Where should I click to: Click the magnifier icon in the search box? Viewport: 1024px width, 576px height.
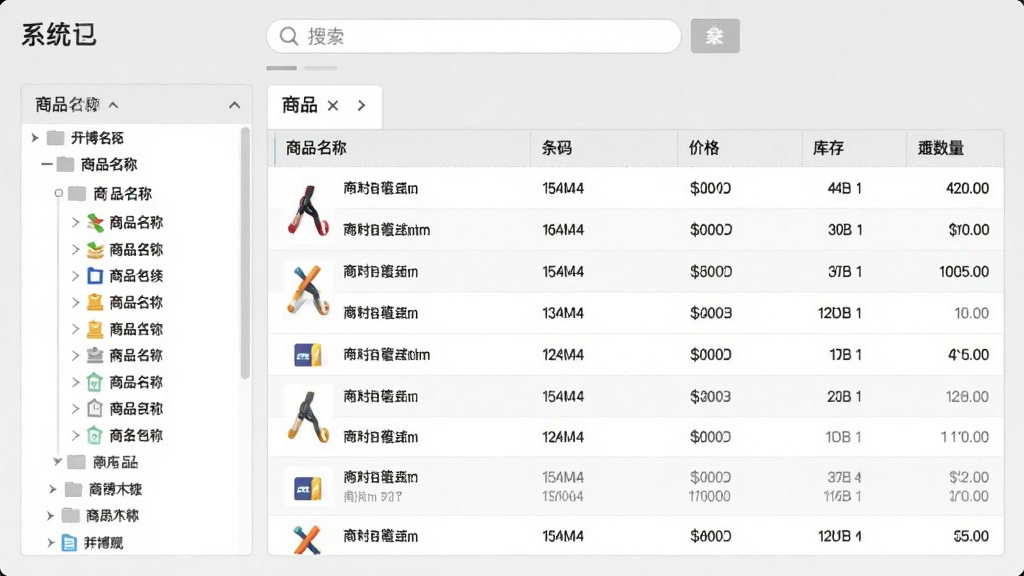289,36
